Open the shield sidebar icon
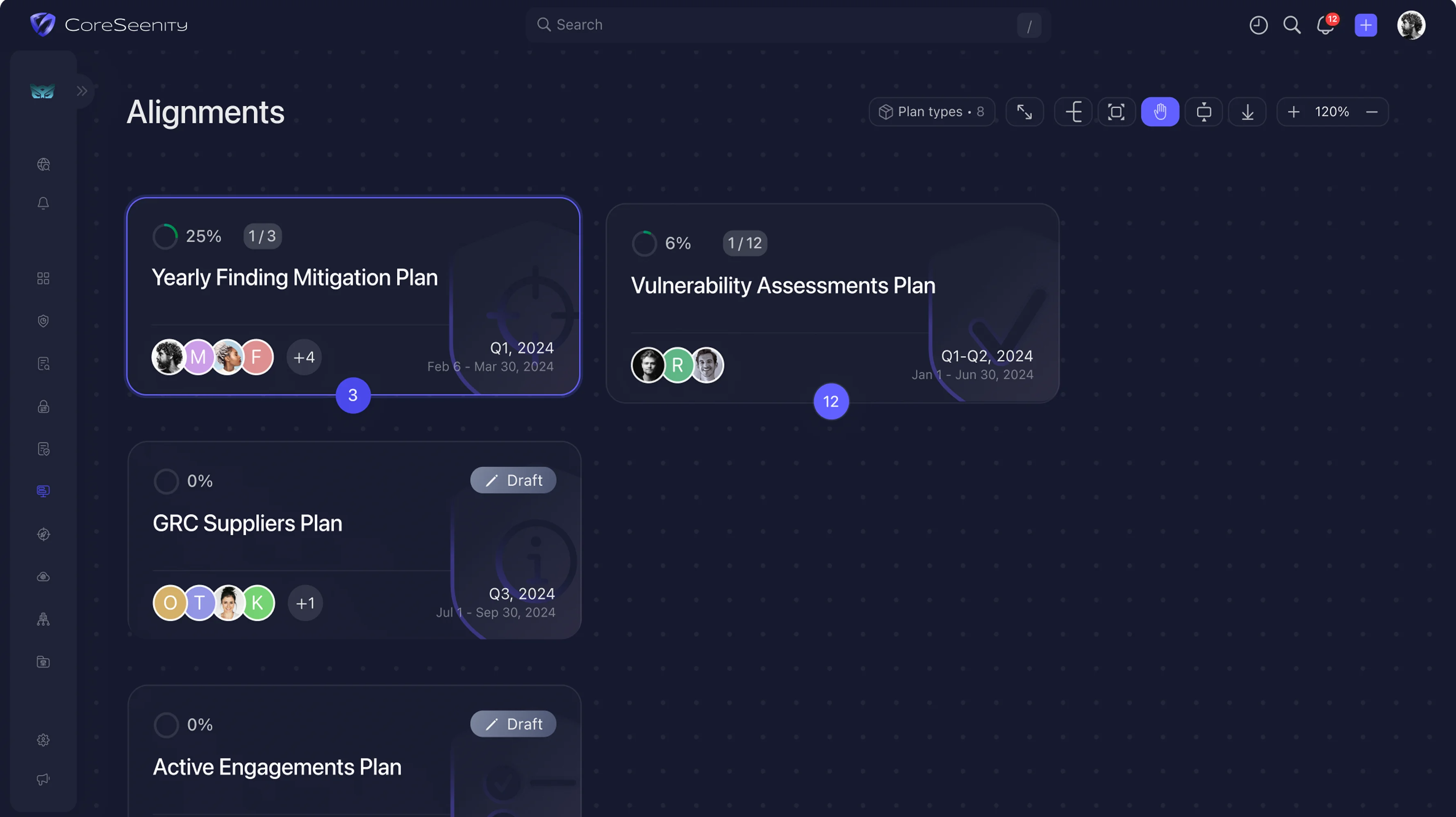 point(43,321)
